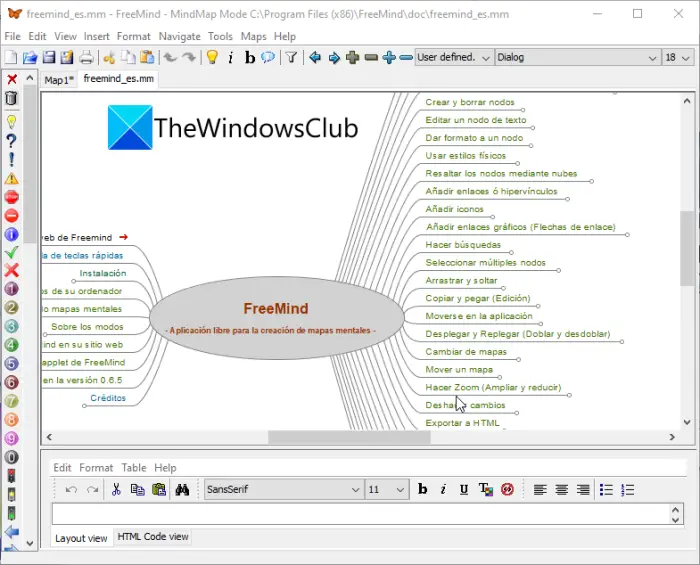Open the font size 18 dropdown
The image size is (700, 565).
tap(678, 58)
